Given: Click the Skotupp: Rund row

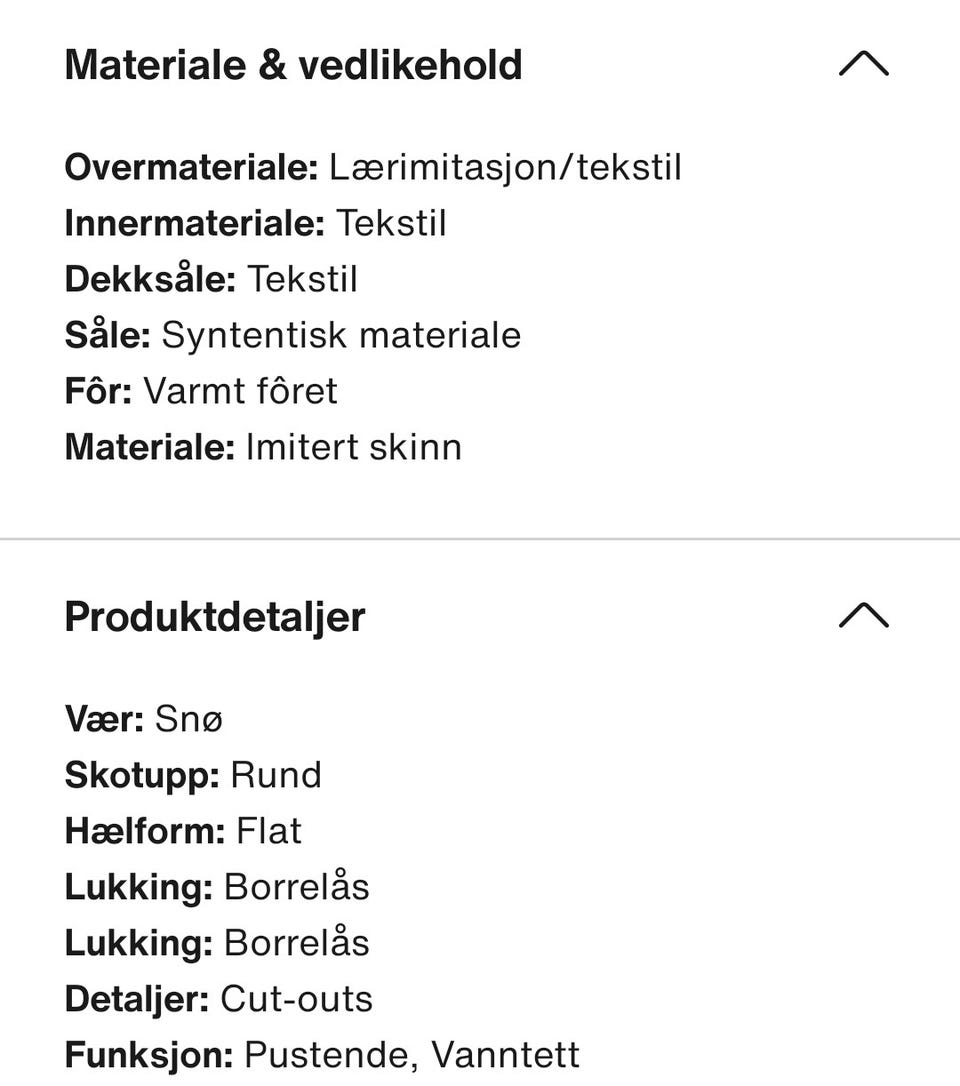Looking at the screenshot, I should [x=193, y=775].
